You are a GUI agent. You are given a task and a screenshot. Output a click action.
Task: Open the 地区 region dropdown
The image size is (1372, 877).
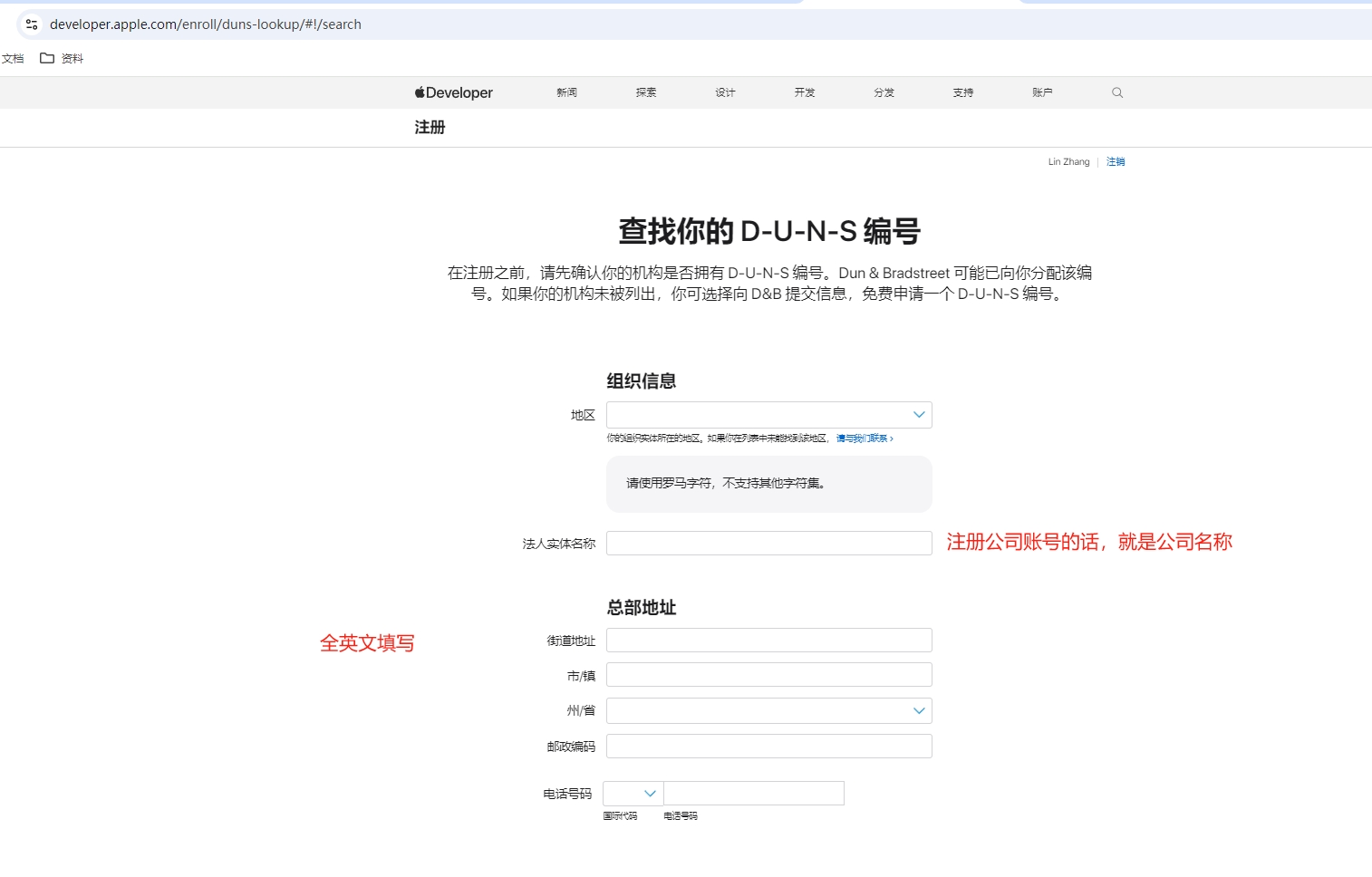[x=769, y=415]
